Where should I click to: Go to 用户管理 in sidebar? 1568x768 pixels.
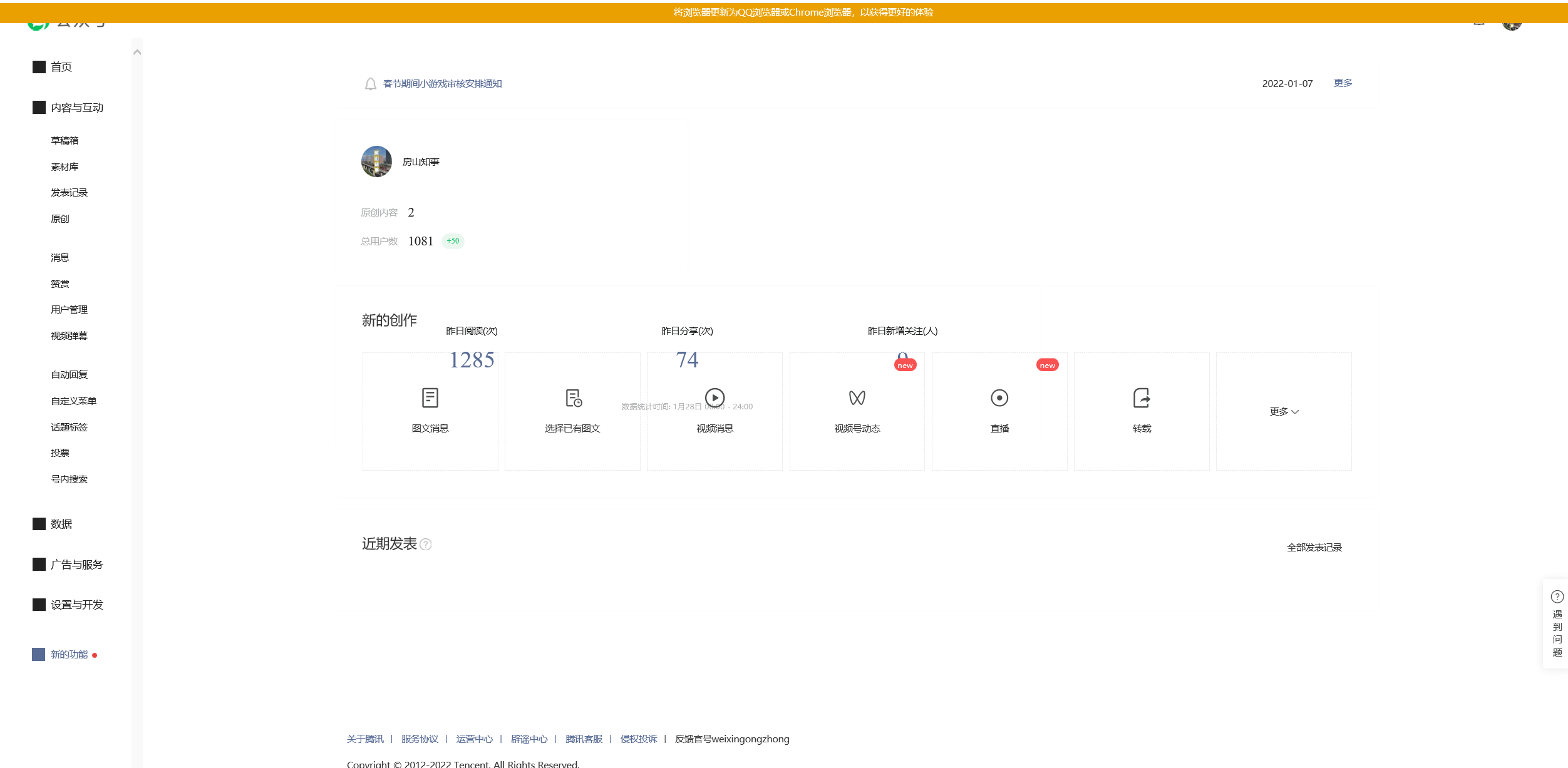click(x=69, y=310)
